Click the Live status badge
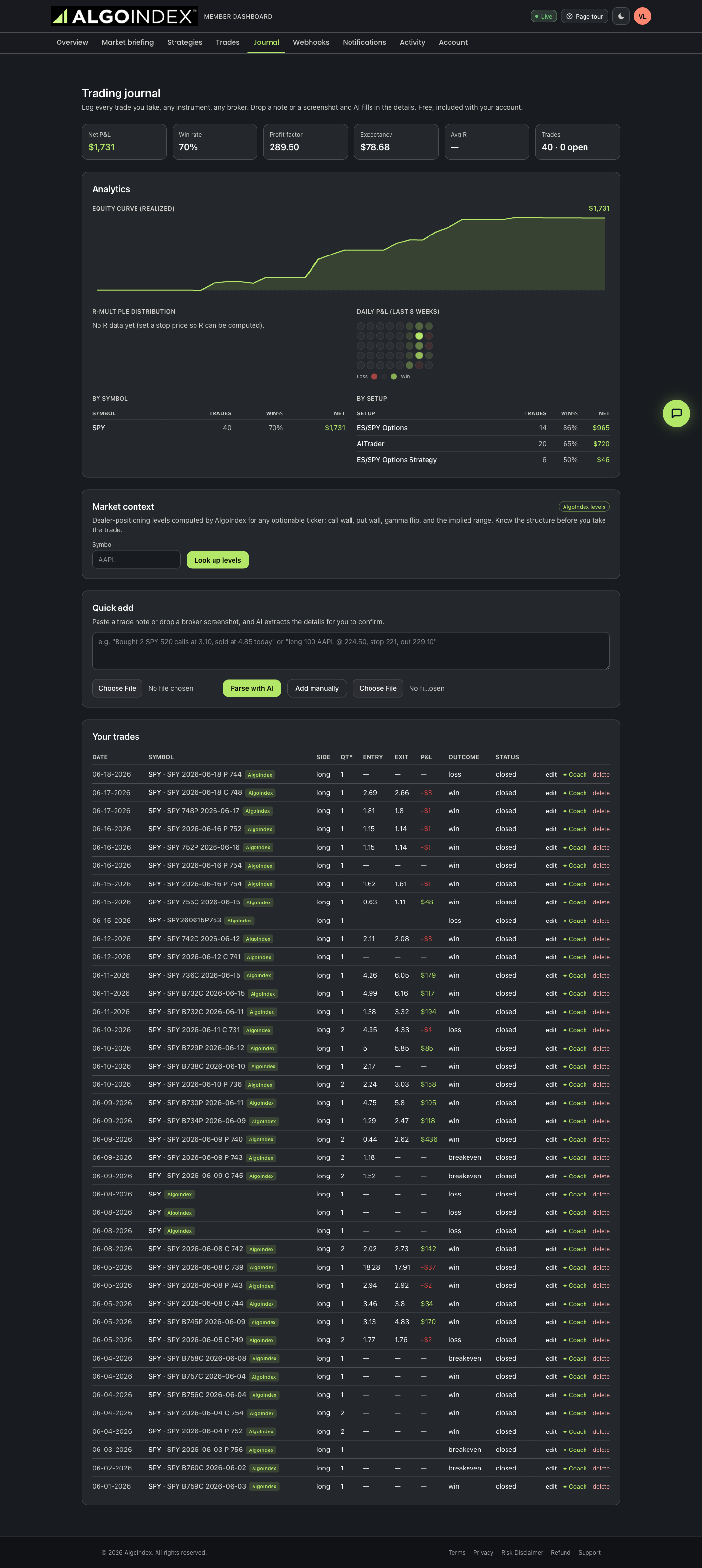The image size is (702, 1568). (544, 17)
